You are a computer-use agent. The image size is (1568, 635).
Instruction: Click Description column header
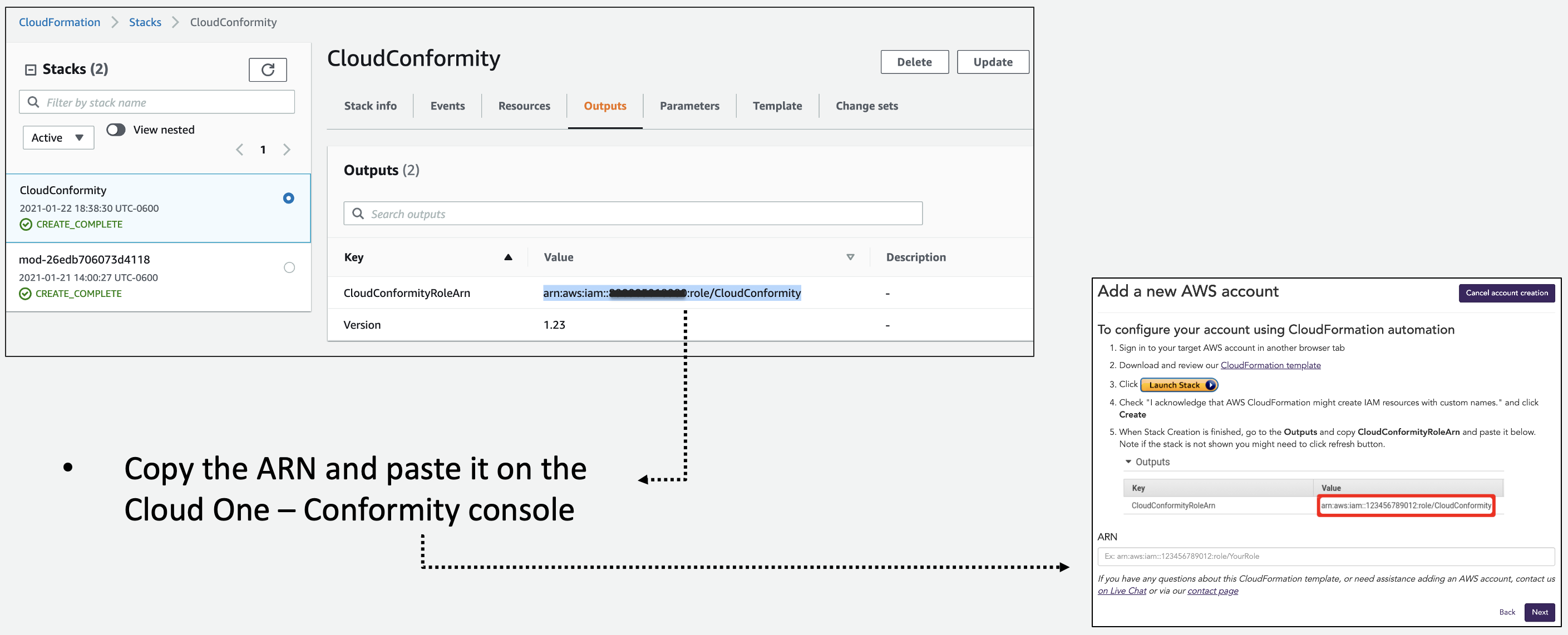(916, 257)
